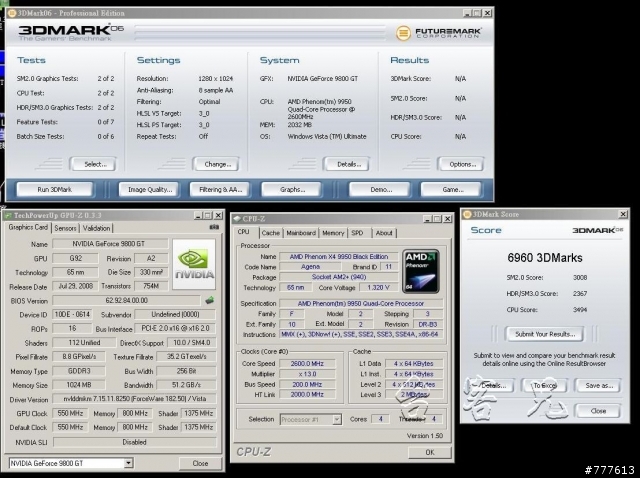Click the Instructions field in CPU-Z

[x=360, y=334]
